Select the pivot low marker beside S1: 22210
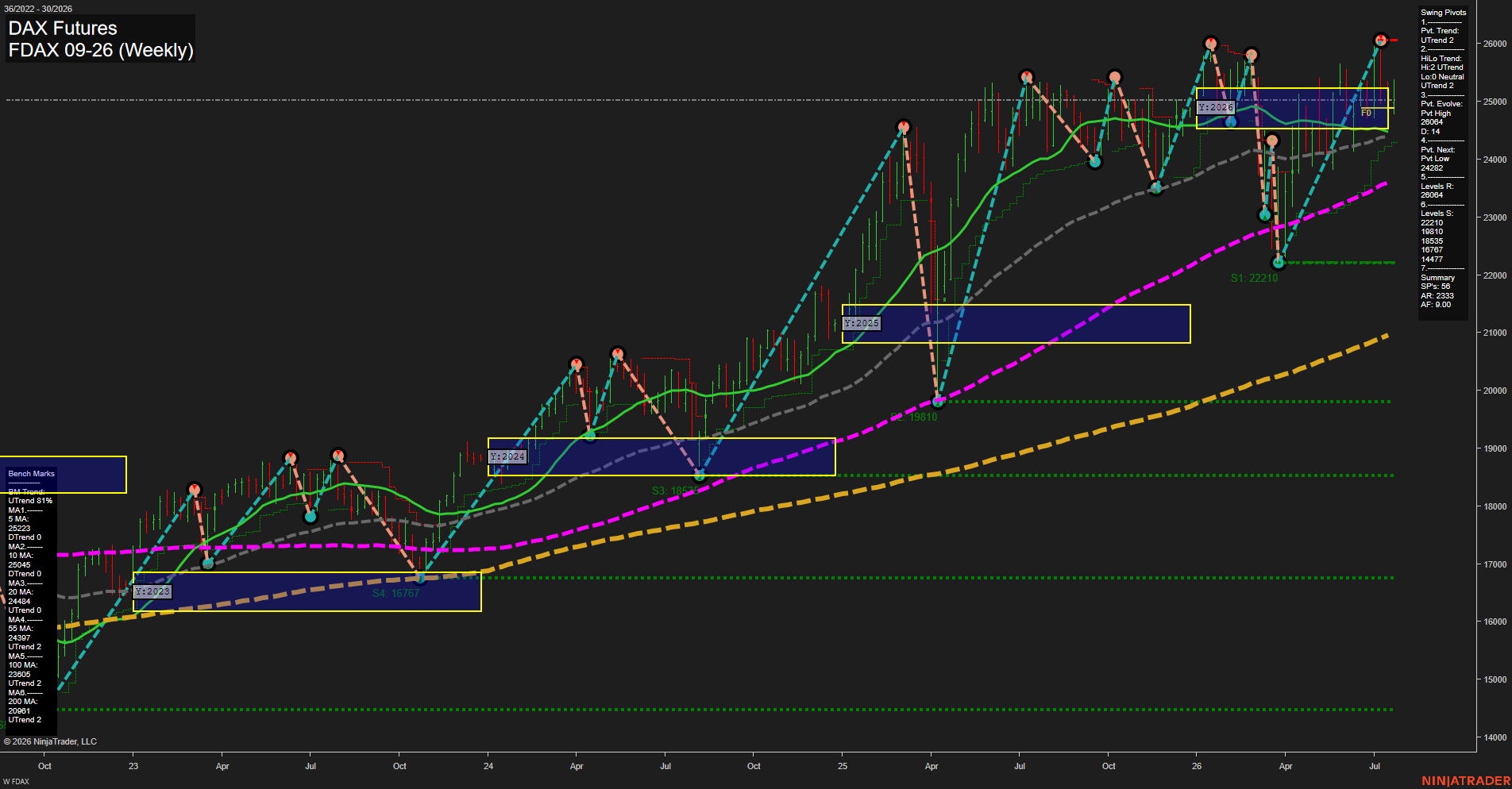The height and width of the screenshot is (789, 1512). pyautogui.click(x=1279, y=262)
